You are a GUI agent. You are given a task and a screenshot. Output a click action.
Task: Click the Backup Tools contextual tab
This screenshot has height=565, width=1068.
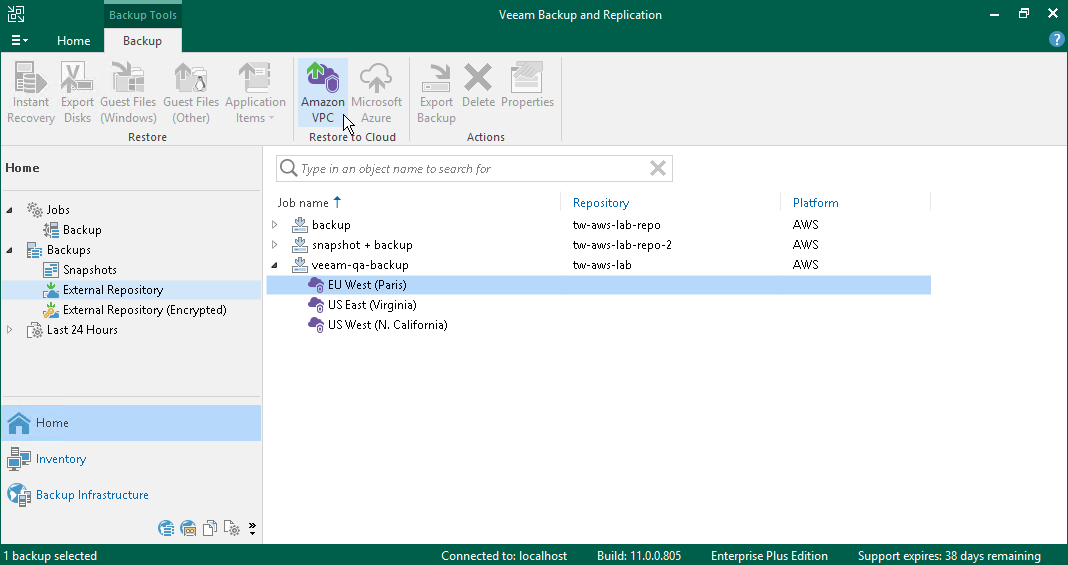point(142,15)
